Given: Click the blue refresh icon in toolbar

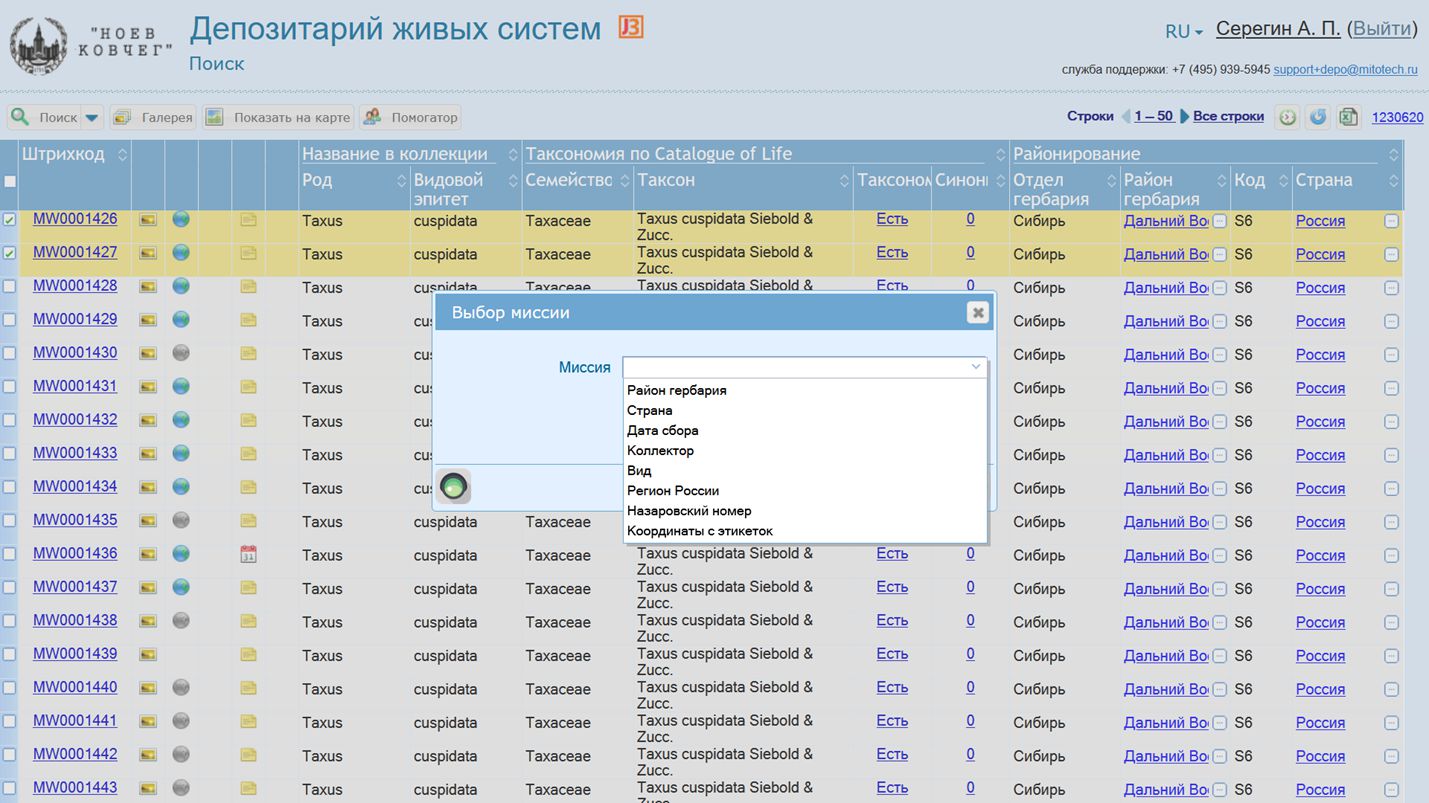Looking at the screenshot, I should pos(1318,117).
